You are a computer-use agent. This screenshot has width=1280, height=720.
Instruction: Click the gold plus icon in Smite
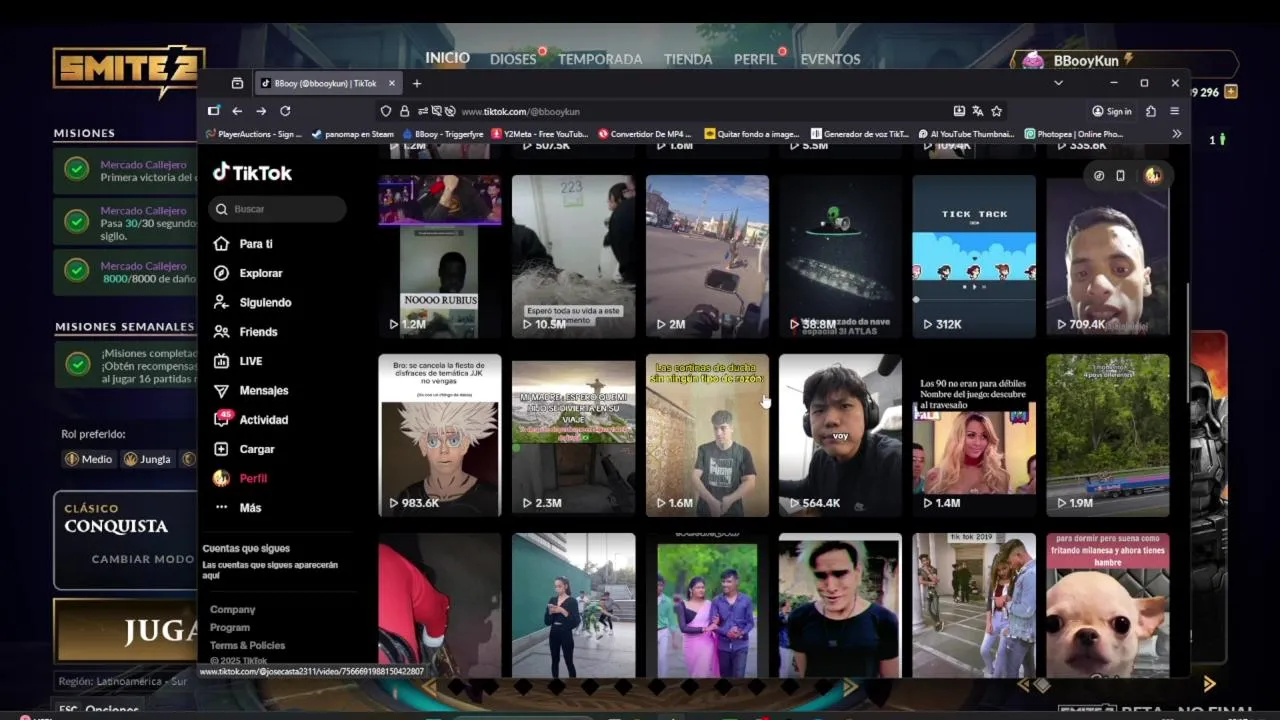tap(1231, 92)
